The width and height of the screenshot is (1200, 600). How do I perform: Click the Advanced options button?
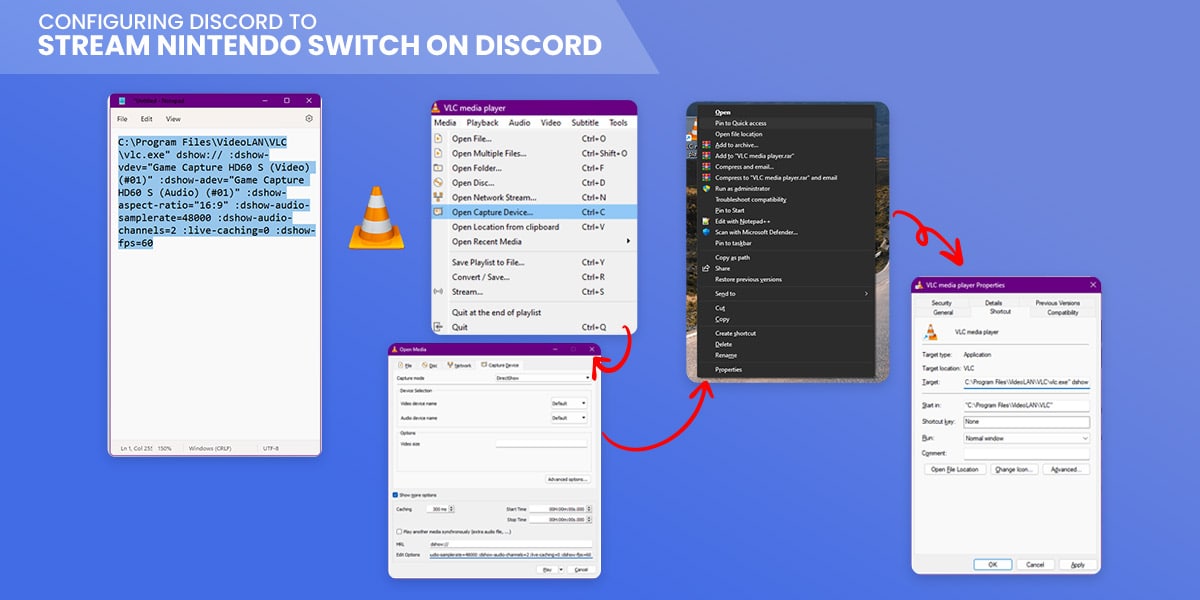[568, 479]
